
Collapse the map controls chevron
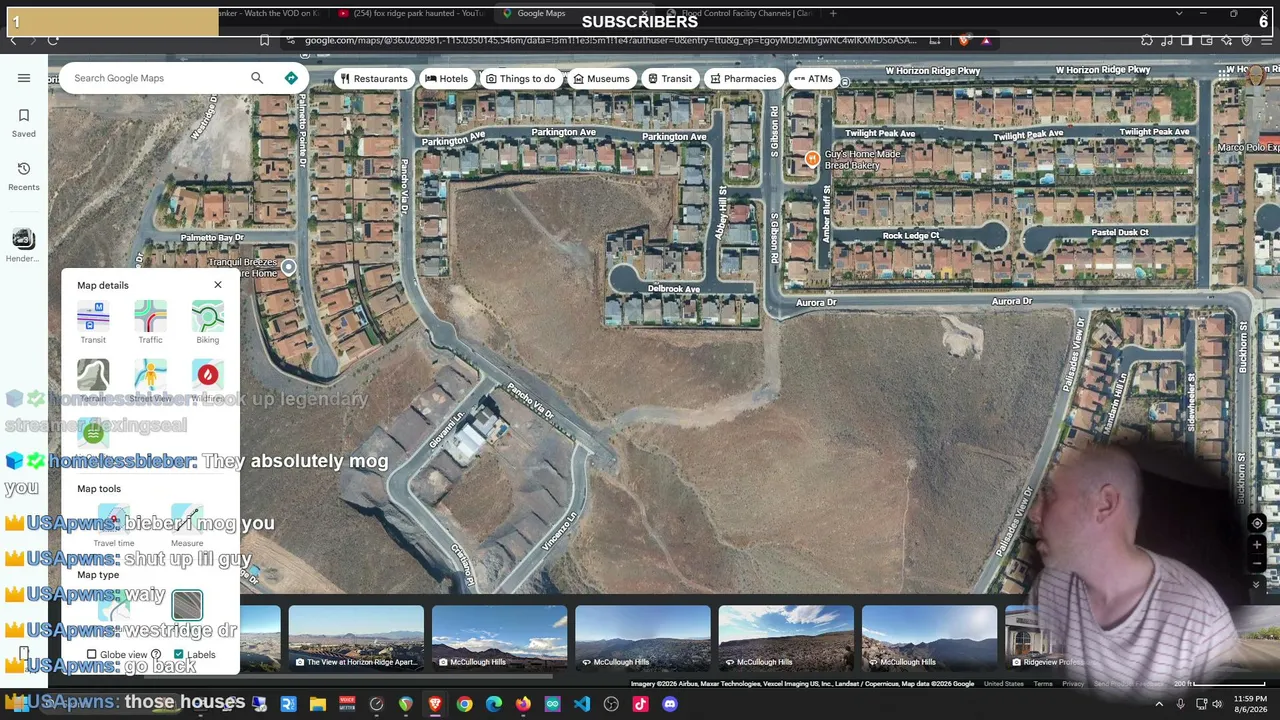pos(1257,585)
